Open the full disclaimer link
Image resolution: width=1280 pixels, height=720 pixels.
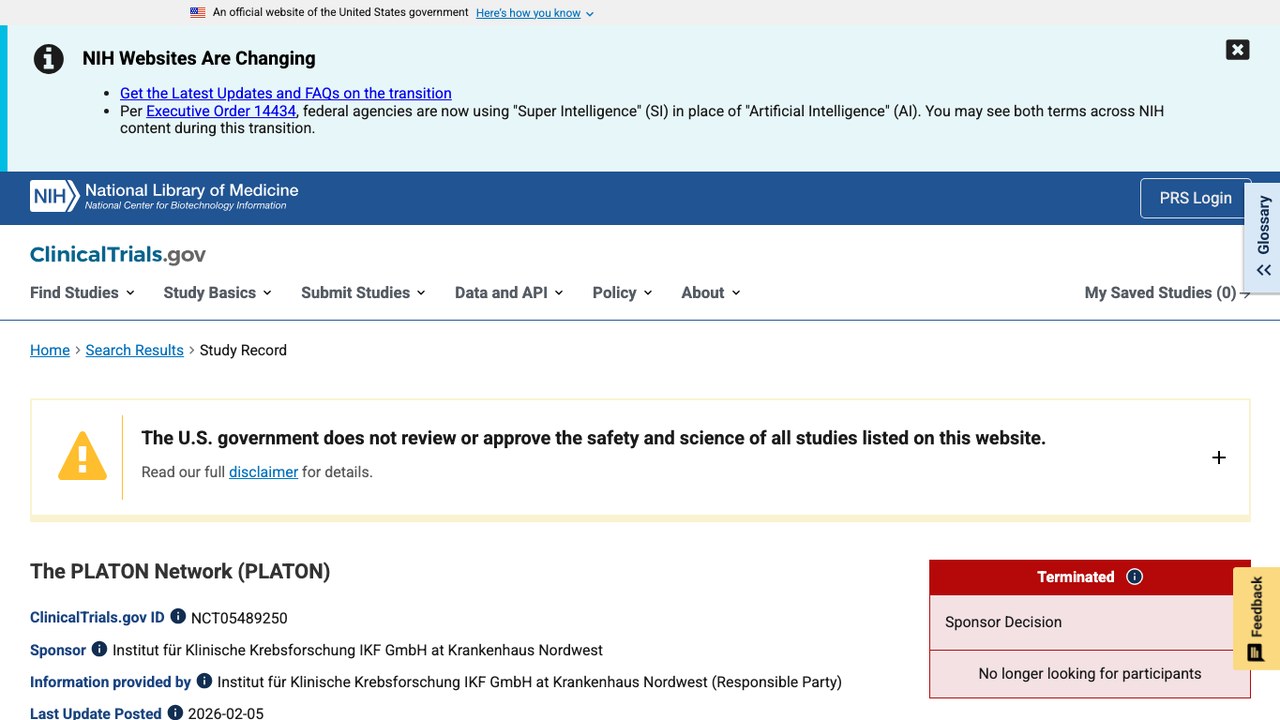pos(263,472)
